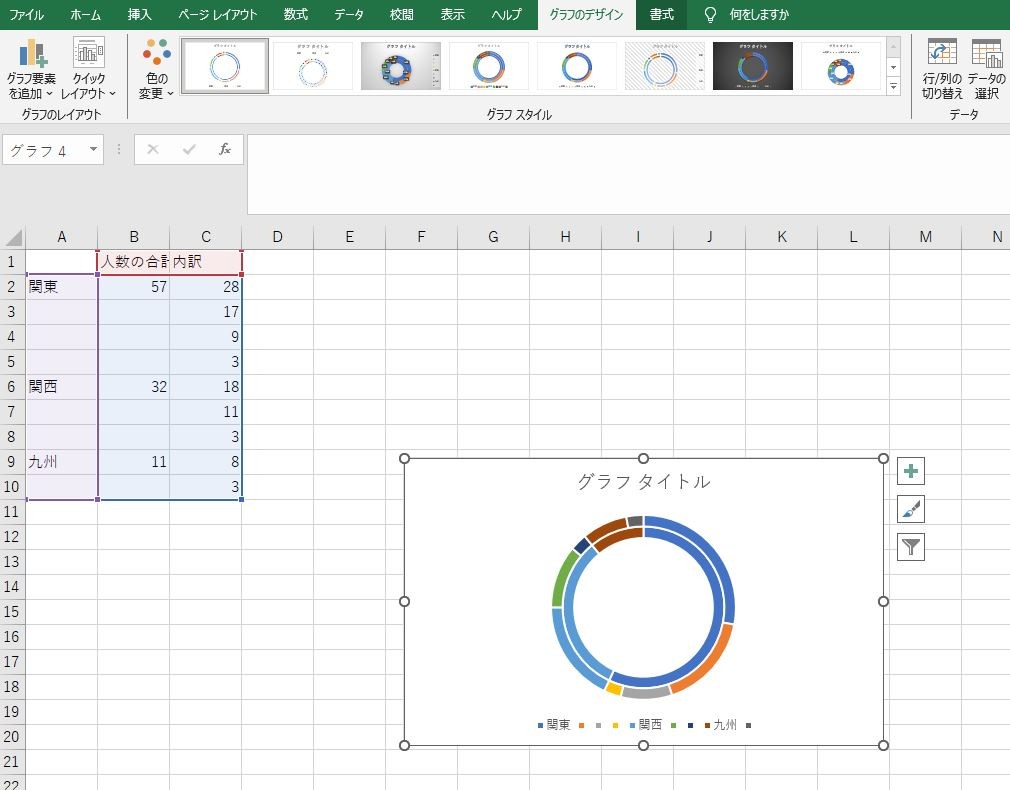Open the ファイル (File) tab
This screenshot has width=1010, height=790.
tap(27, 14)
